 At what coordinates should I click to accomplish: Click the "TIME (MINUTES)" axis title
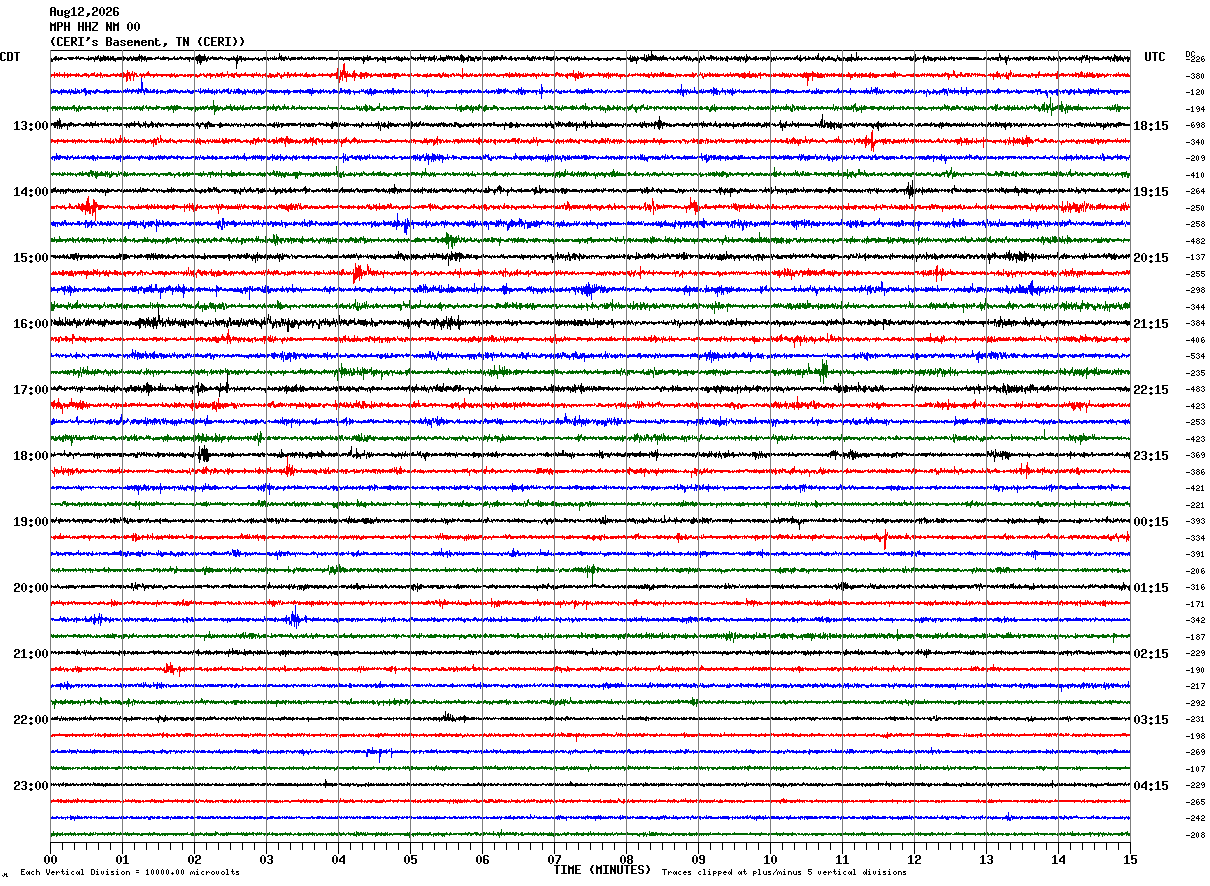pyautogui.click(x=602, y=870)
